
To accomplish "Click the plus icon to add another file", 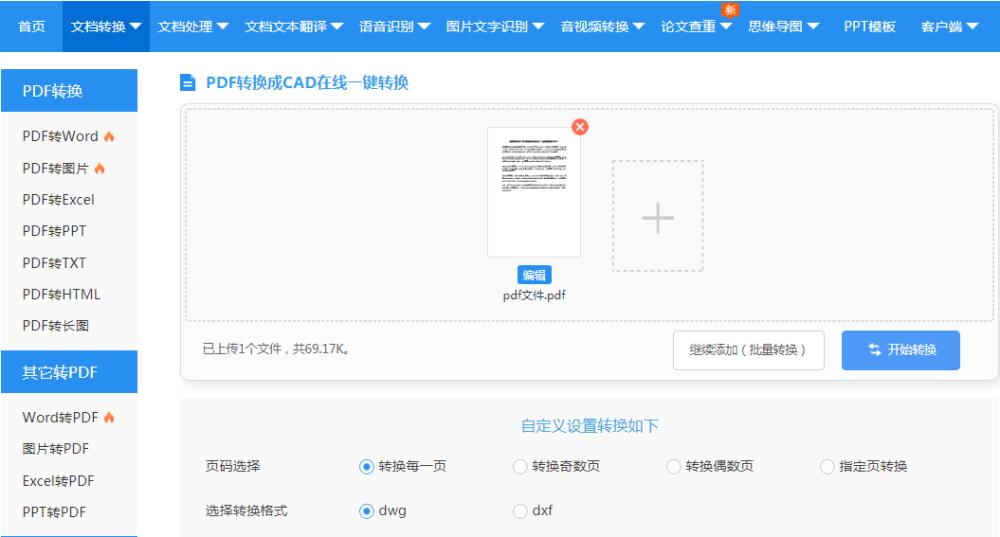I will [x=658, y=217].
